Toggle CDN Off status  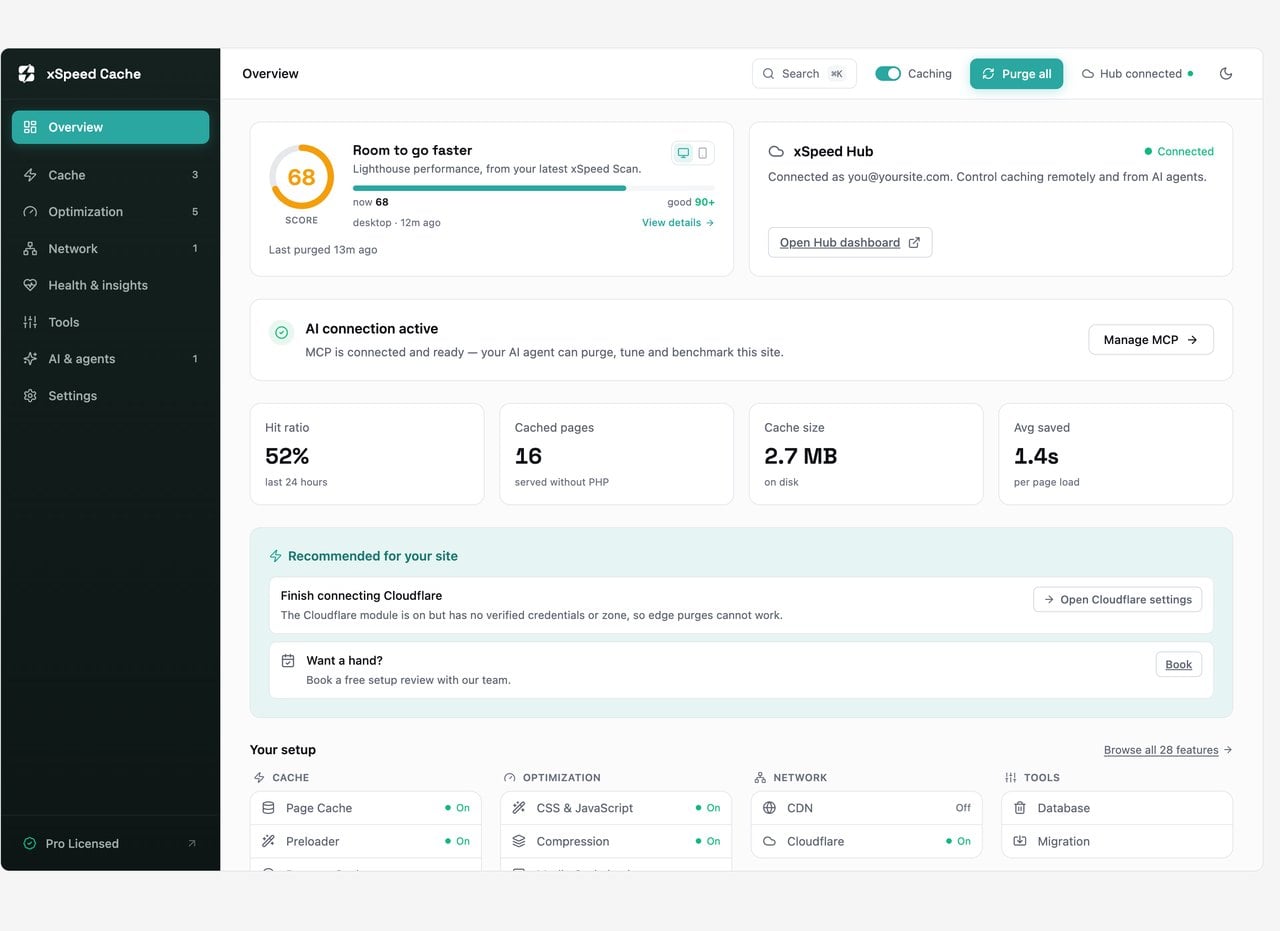tap(963, 808)
